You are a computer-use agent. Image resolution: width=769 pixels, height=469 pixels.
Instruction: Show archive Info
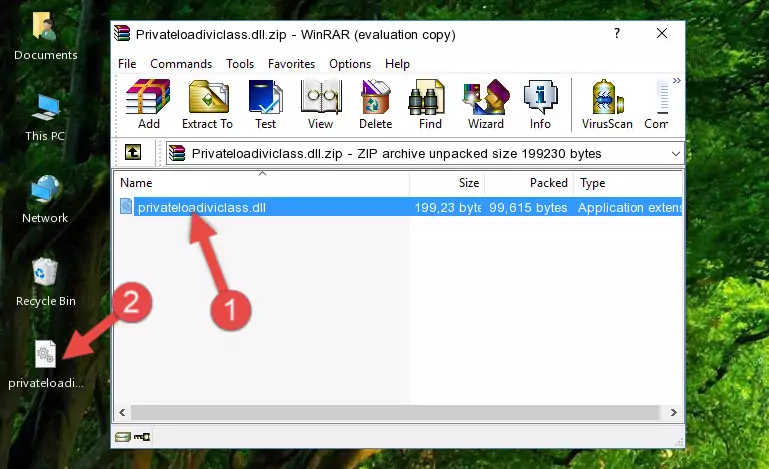(x=540, y=104)
